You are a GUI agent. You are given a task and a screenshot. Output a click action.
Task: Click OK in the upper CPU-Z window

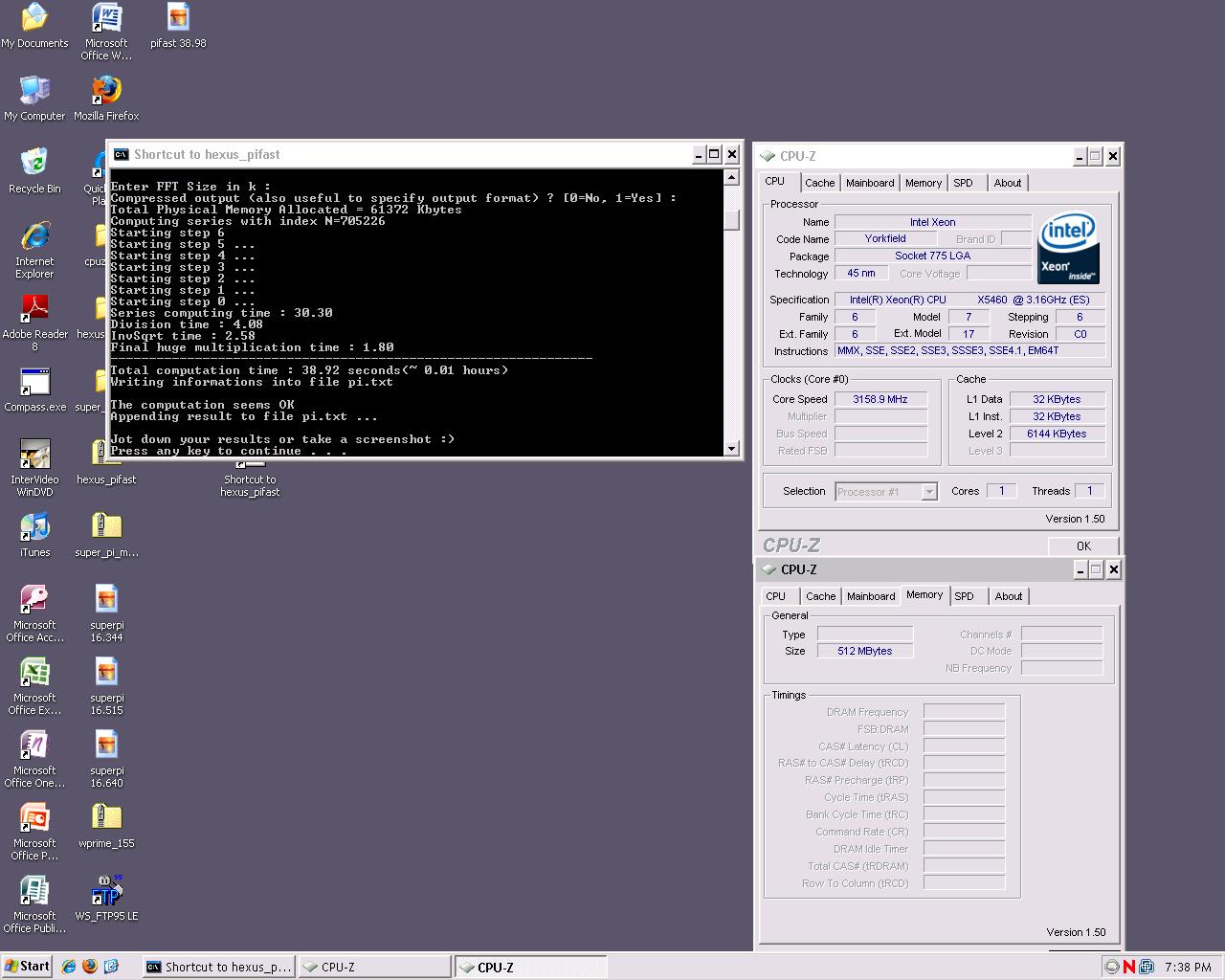(x=1083, y=546)
